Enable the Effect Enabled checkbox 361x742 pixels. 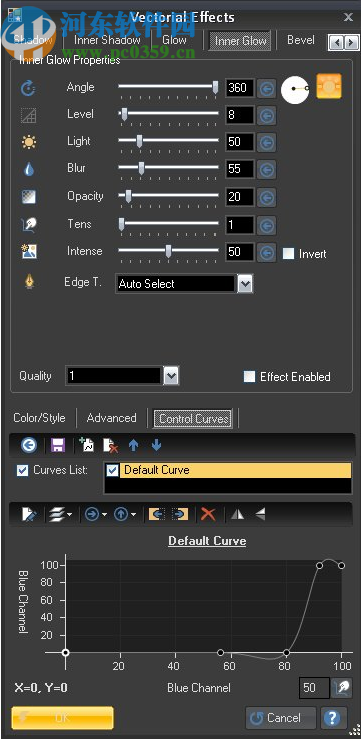[x=249, y=377]
